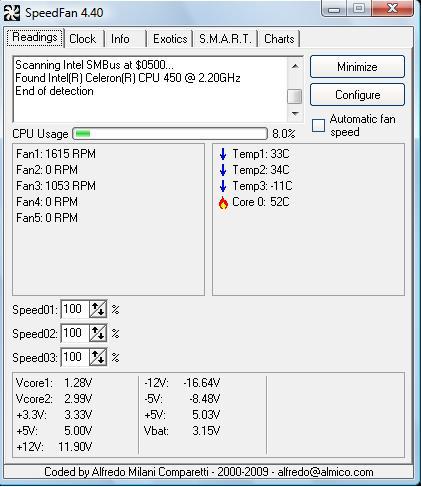Image resolution: width=421 pixels, height=487 pixels.
Task: Click the SpeedFan fan icon in title bar
Action: click(x=12, y=13)
